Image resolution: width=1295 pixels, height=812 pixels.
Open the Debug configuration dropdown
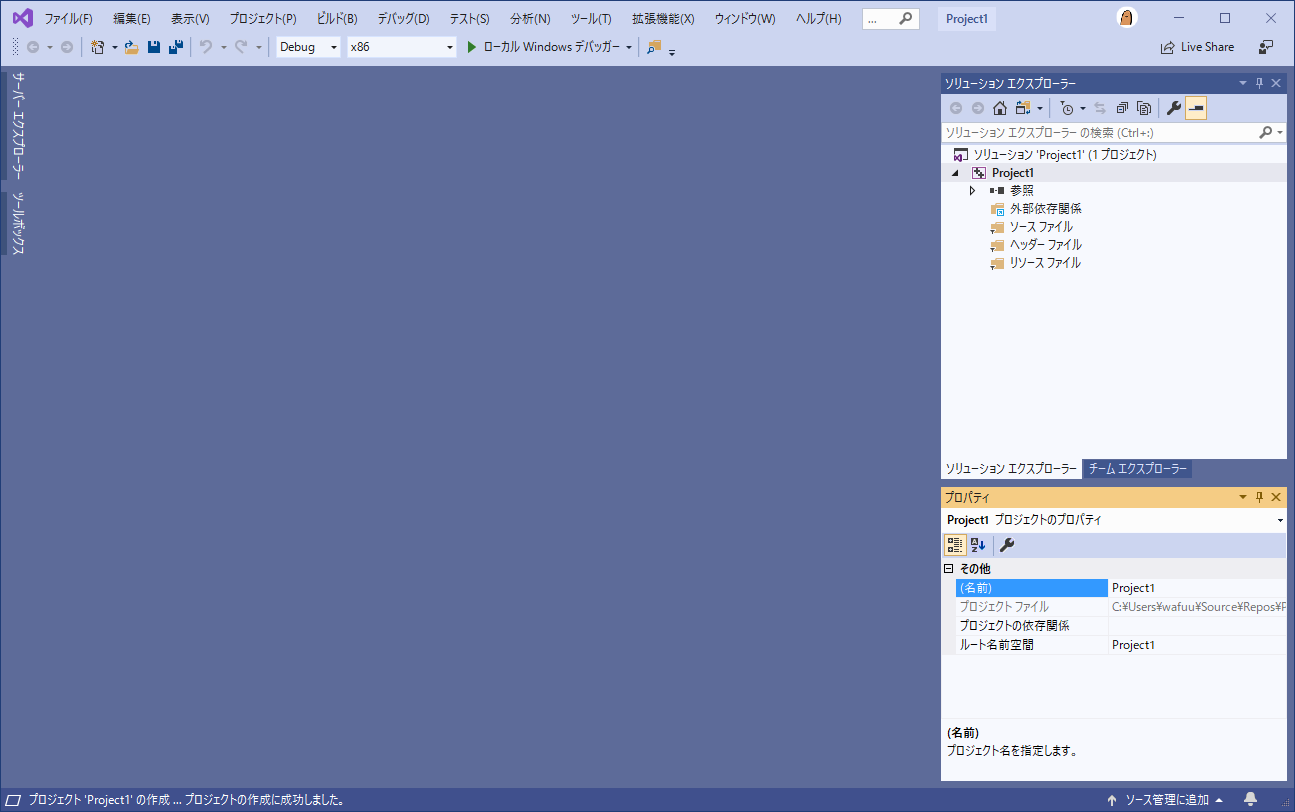coord(309,47)
